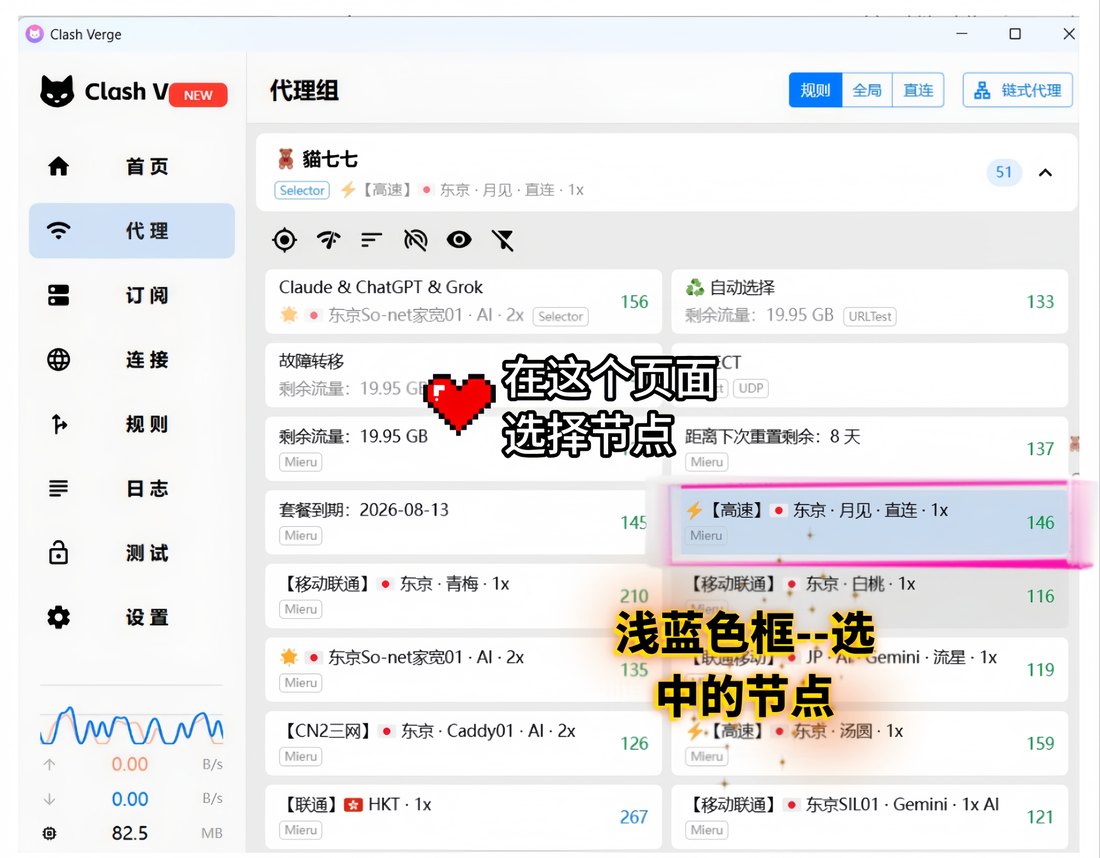Viewport: 1100px width, 858px height.
Task: Click the crossed-out signal delay URL icon
Action: (x=415, y=240)
